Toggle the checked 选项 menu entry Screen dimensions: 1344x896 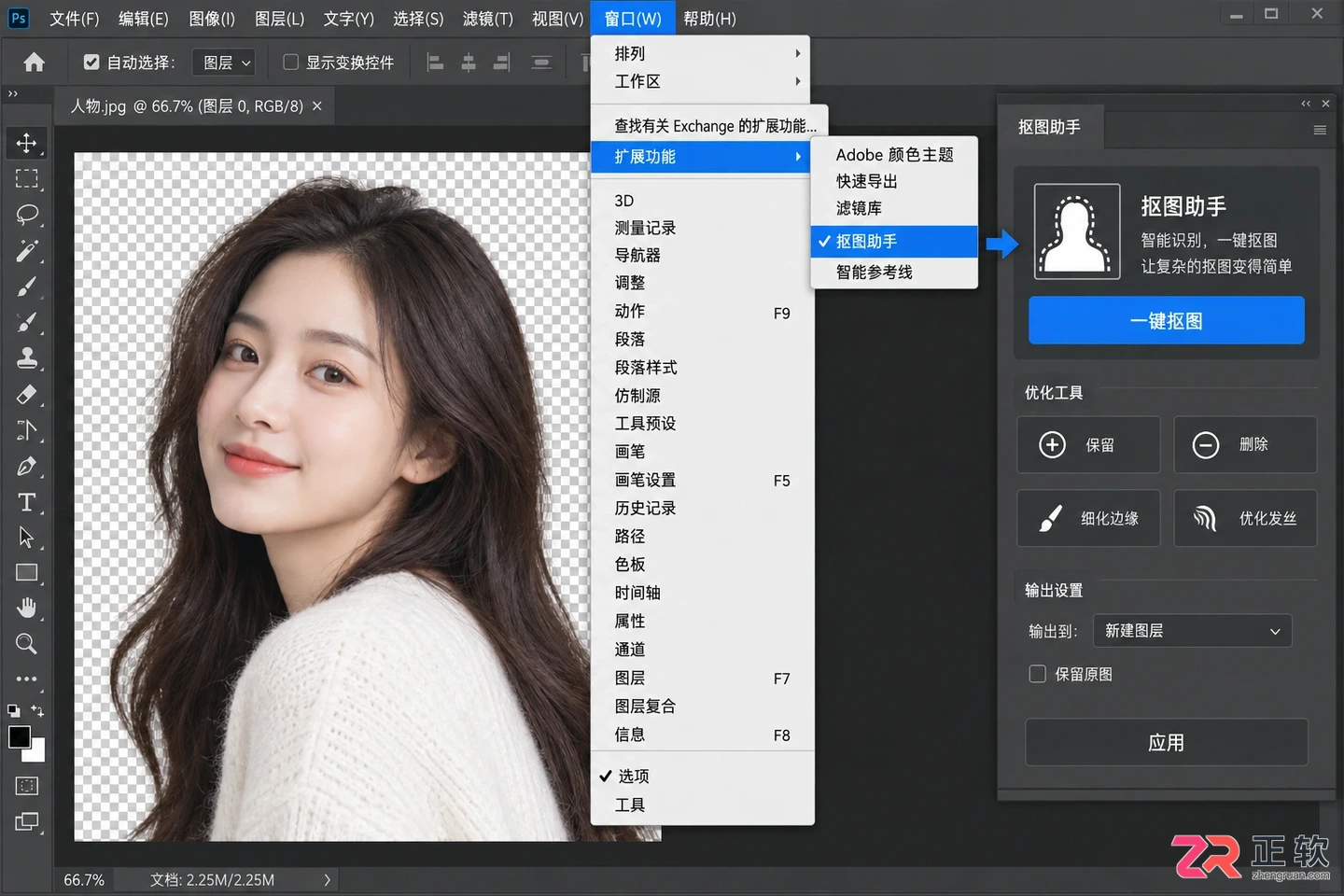pyautogui.click(x=702, y=777)
